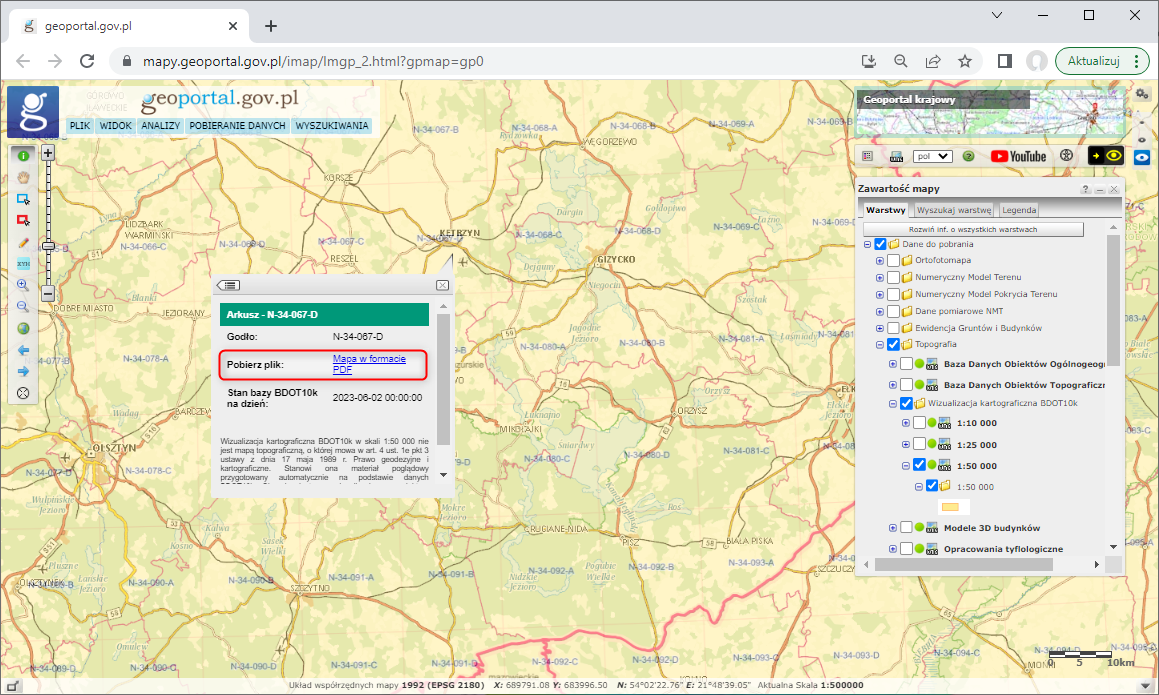The image size is (1159, 695).
Task: Click the green question mark help icon
Action: click(968, 156)
